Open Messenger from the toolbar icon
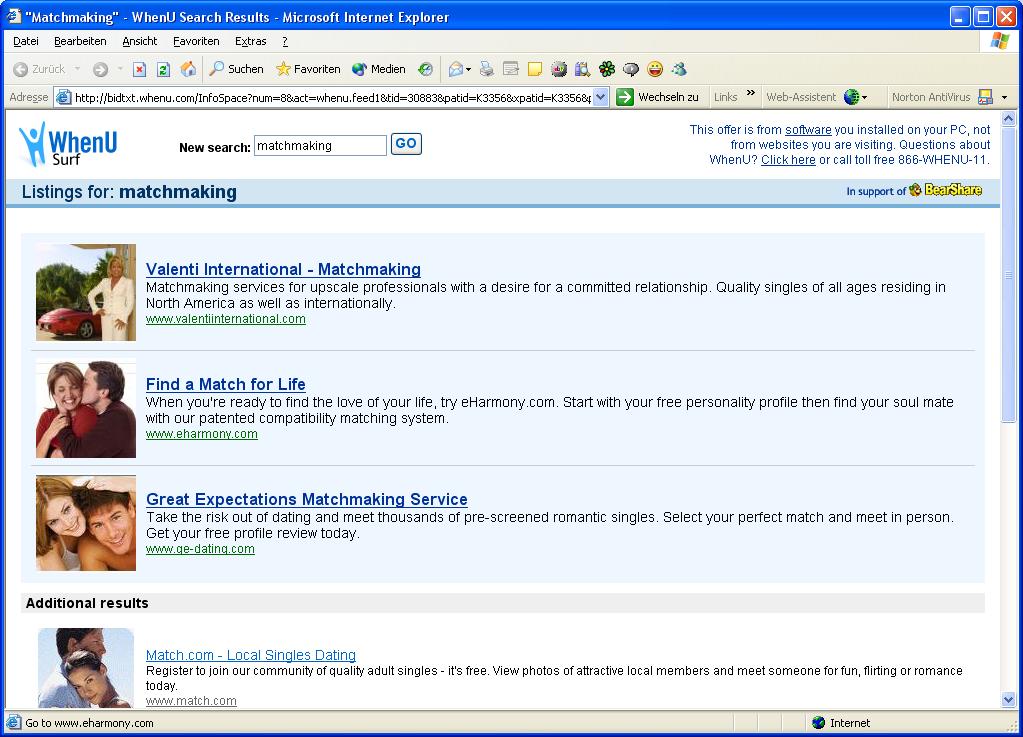 (679, 69)
